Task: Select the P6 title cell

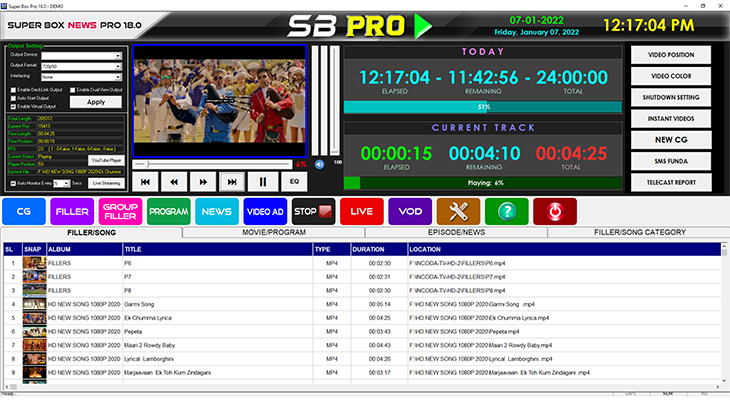Action: pyautogui.click(x=217, y=263)
